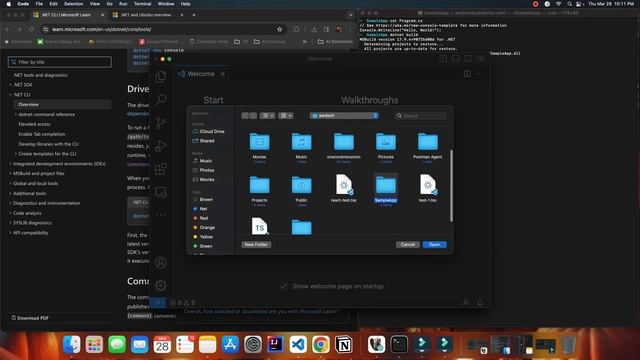Expand Code analysis node
Image resolution: width=640 pixels, height=360 pixels.
pos(11,213)
